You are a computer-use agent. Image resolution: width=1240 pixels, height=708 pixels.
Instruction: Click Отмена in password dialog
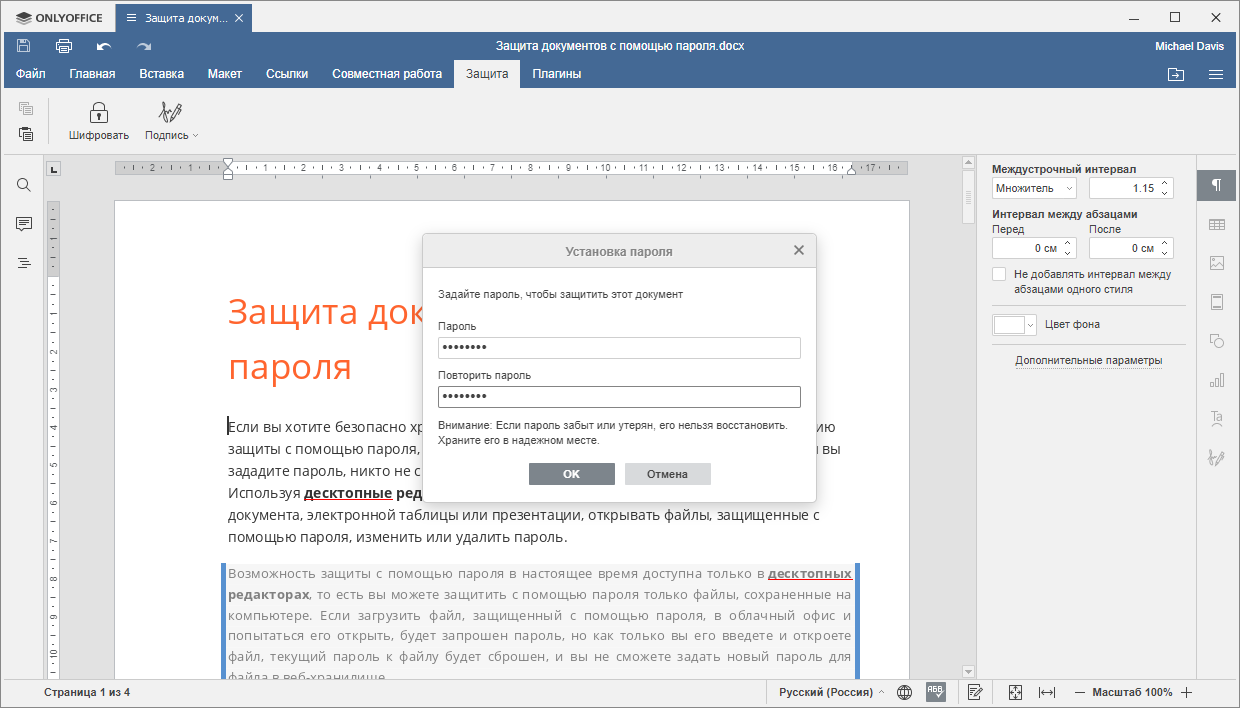coord(667,474)
